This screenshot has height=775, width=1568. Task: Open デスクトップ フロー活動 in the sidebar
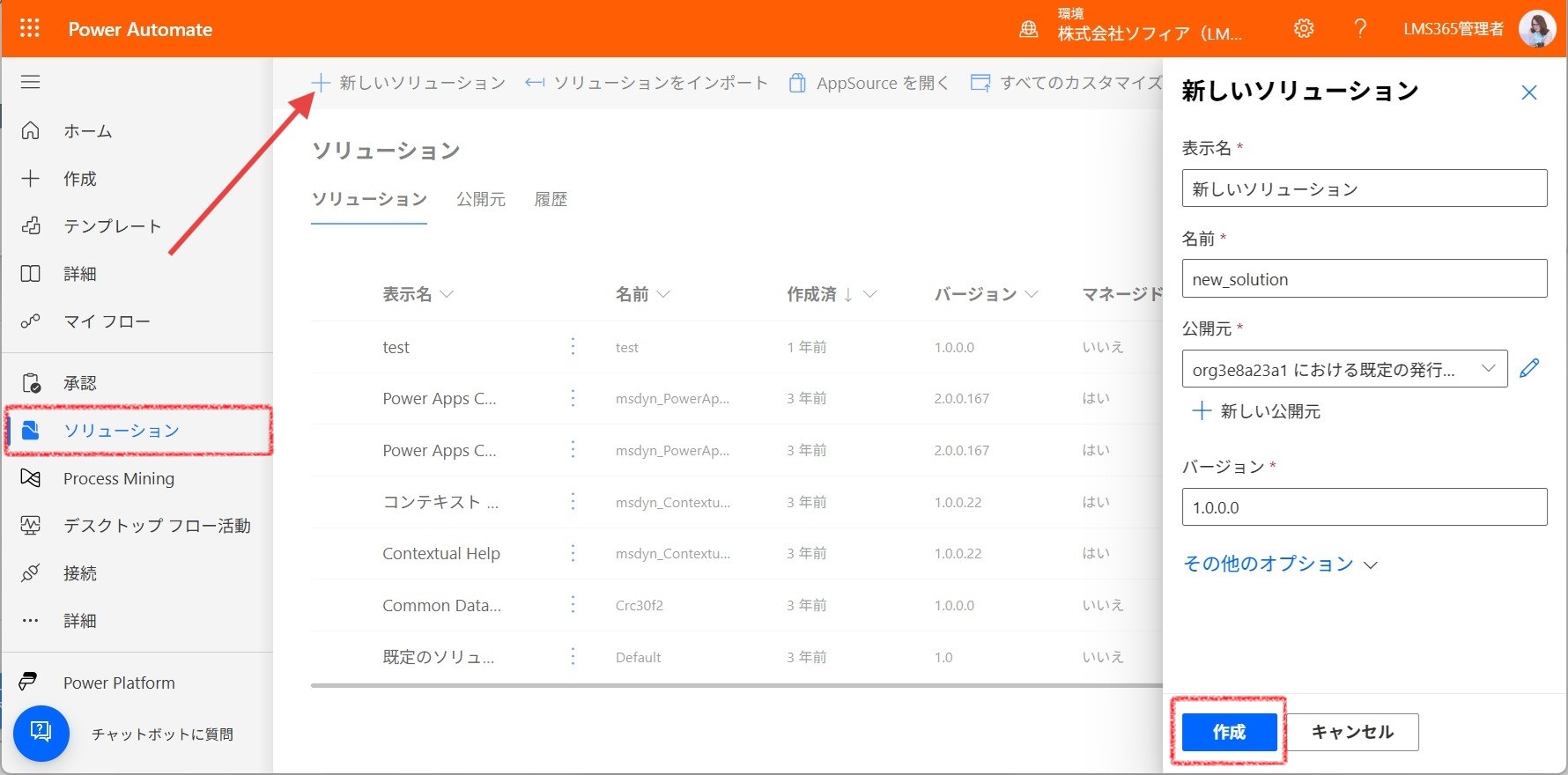pyautogui.click(x=157, y=526)
